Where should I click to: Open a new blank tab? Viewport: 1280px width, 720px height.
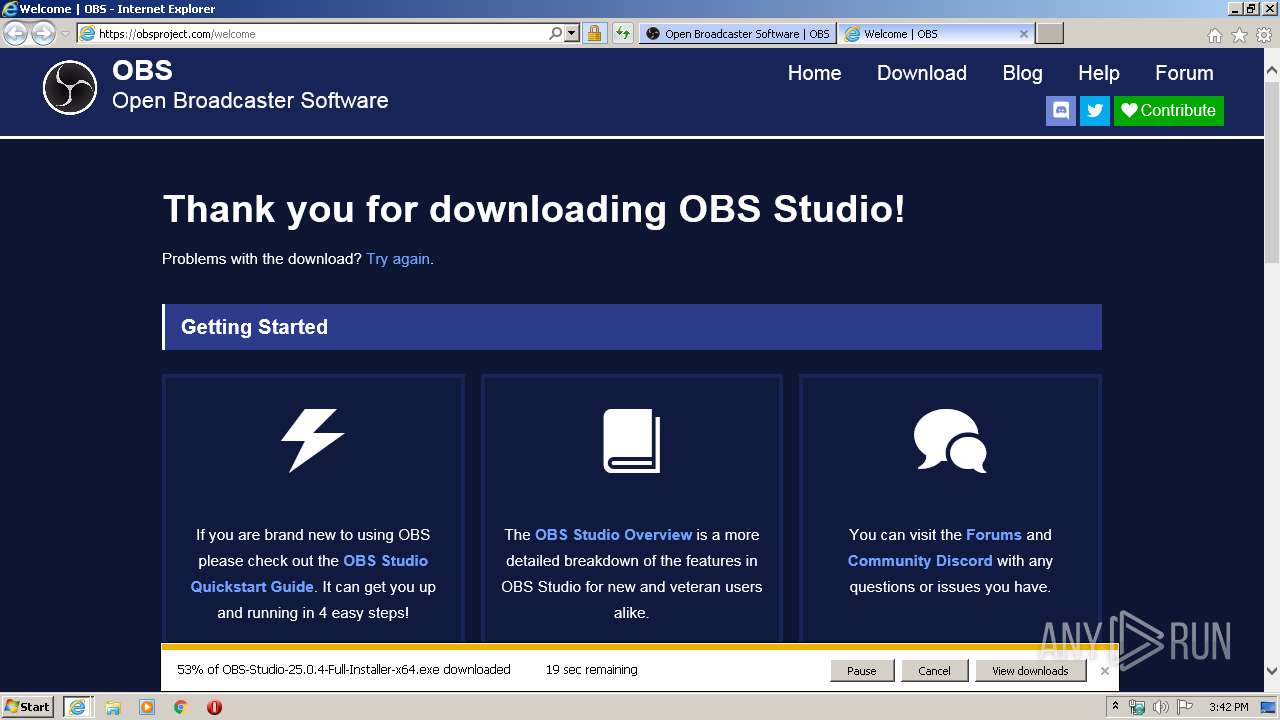pyautogui.click(x=1049, y=34)
